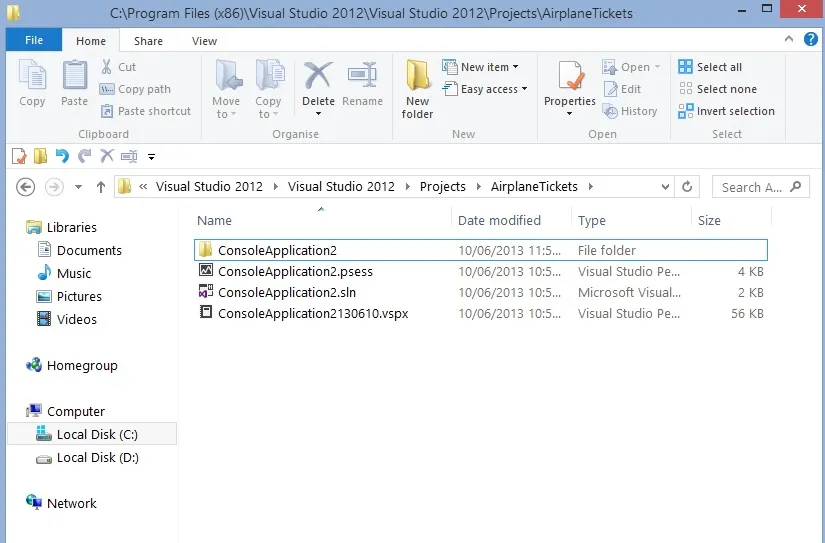Click quick access Rename icon

129,156
